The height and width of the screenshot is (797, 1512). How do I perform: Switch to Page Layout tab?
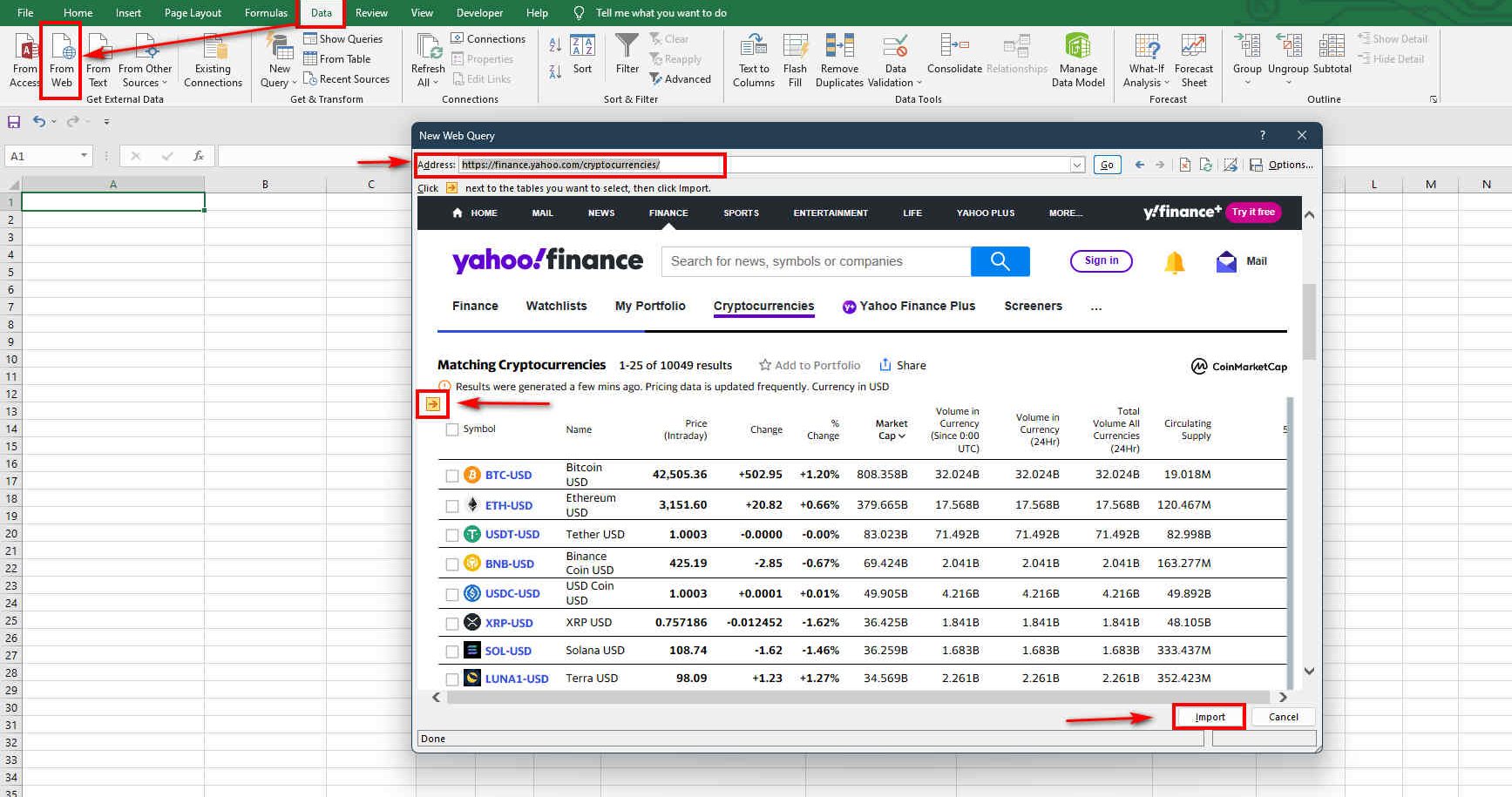(193, 13)
